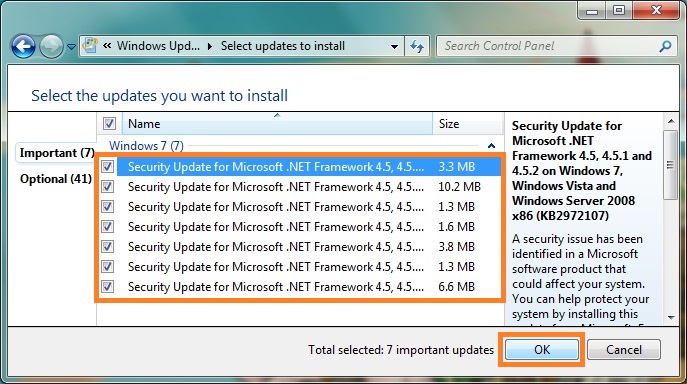This screenshot has width=687, height=384.
Task: Click OK to confirm selected updates
Action: click(542, 349)
